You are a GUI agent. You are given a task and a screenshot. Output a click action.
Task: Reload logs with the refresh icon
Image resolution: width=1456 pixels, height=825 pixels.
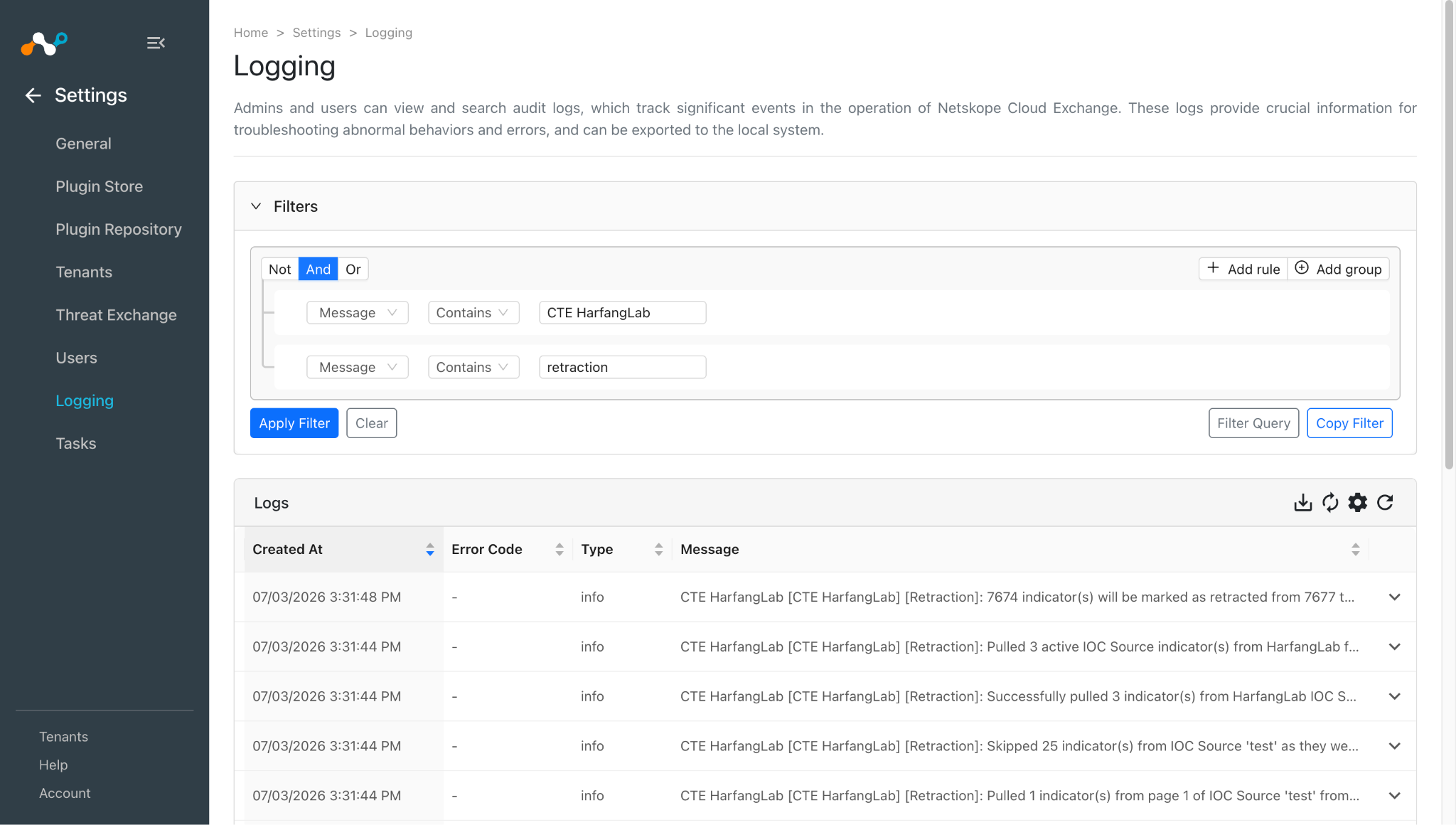(x=1385, y=503)
